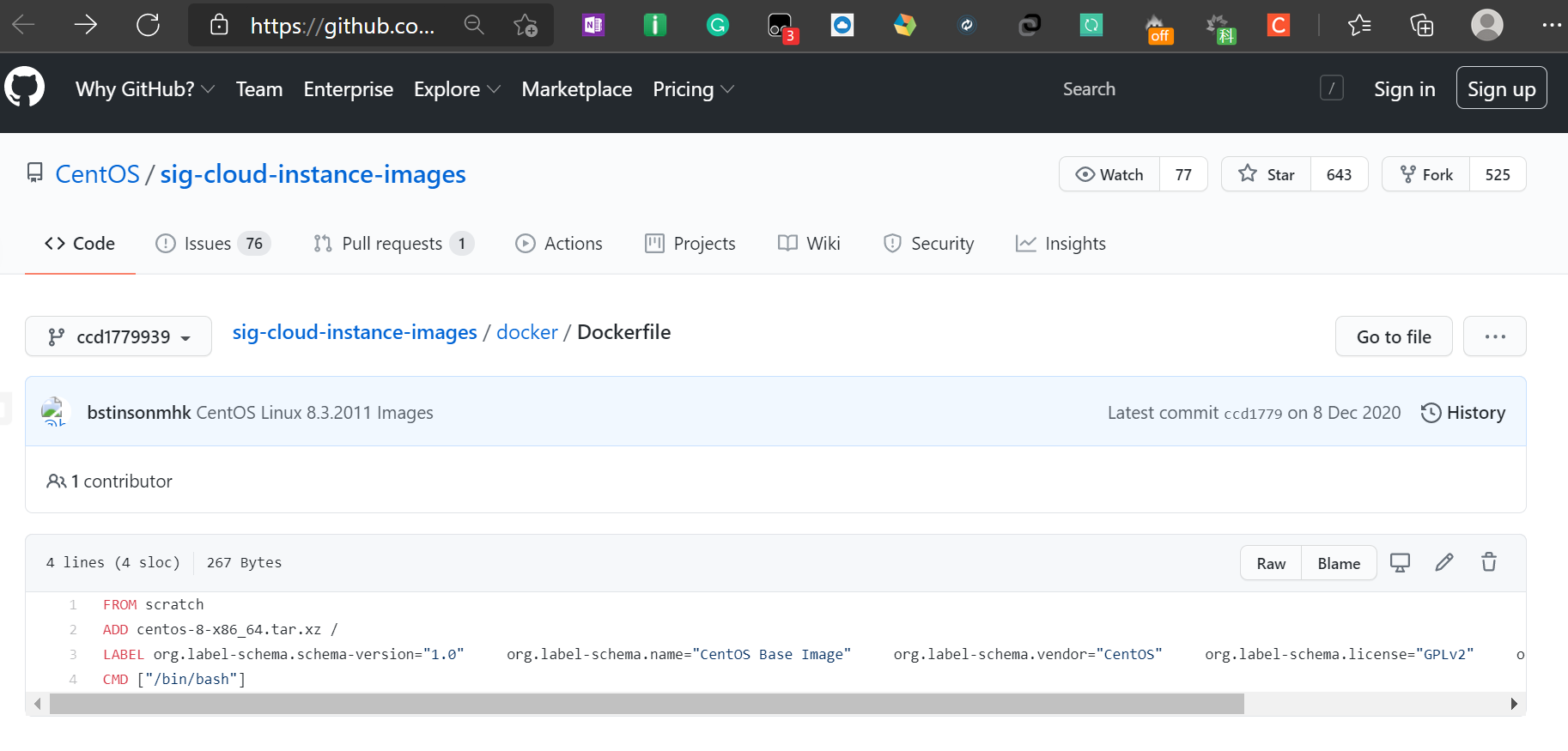Screen dimensions: 1568x751
Task: Go to GitHub homepage via logo
Action: point(25,88)
